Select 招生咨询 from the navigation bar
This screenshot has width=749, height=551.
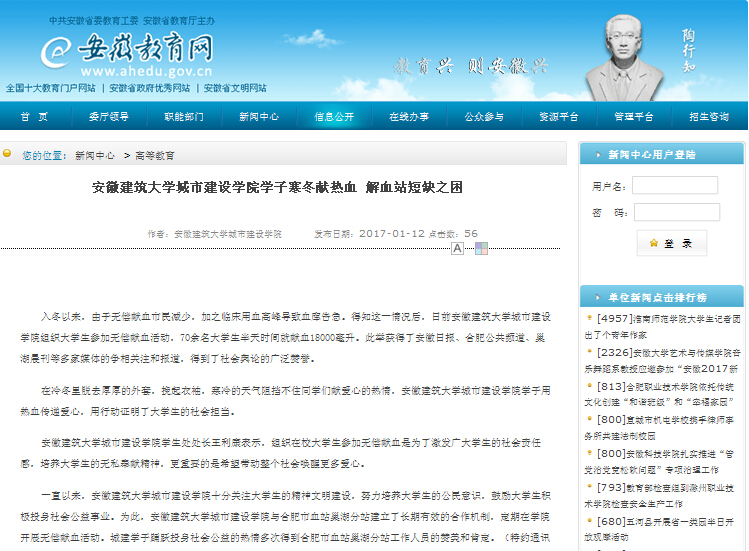tap(709, 117)
